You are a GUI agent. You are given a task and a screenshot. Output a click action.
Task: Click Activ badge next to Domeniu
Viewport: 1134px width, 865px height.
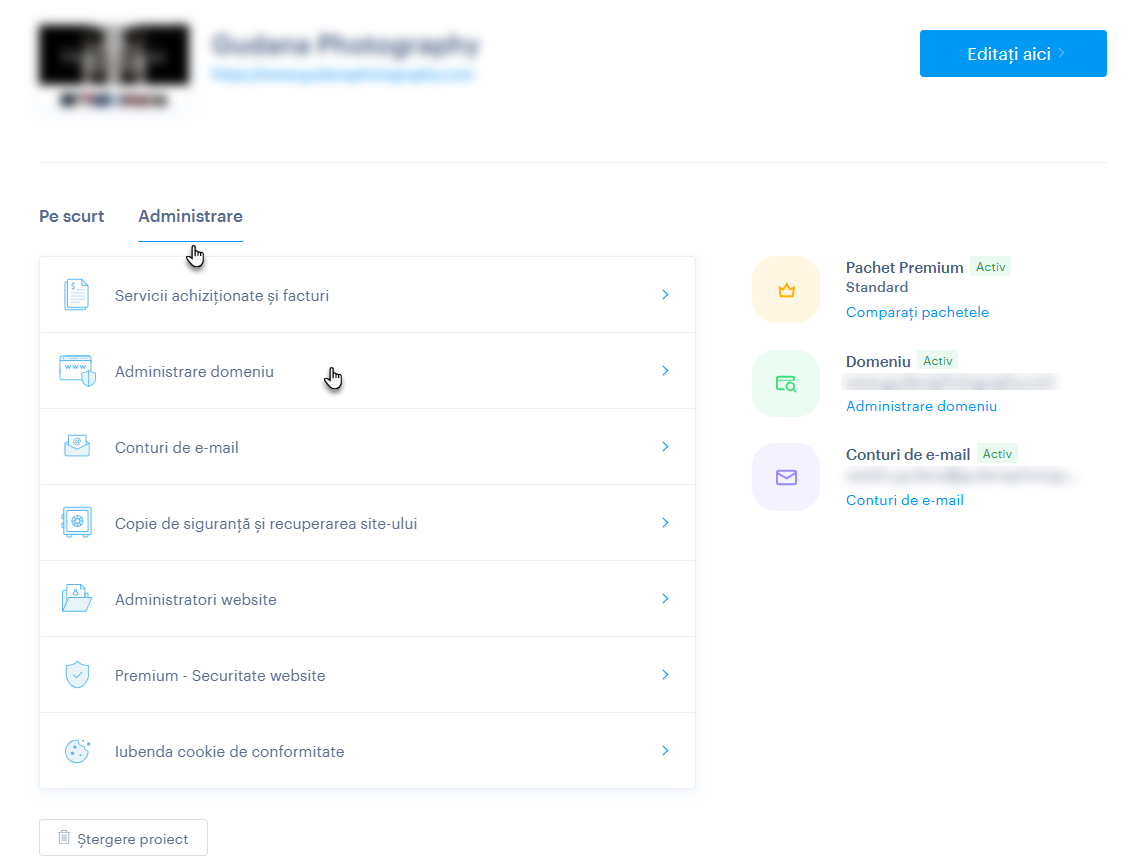pyautogui.click(x=938, y=361)
